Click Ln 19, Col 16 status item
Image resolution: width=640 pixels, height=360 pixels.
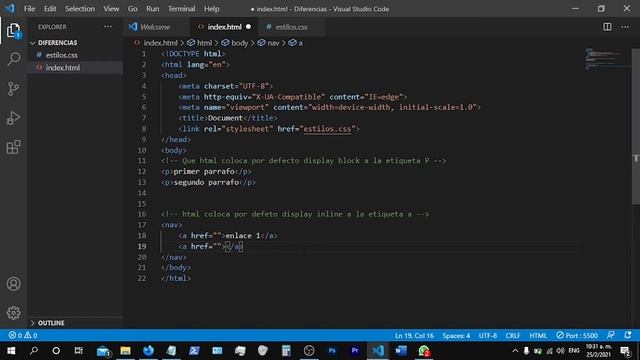(414, 336)
